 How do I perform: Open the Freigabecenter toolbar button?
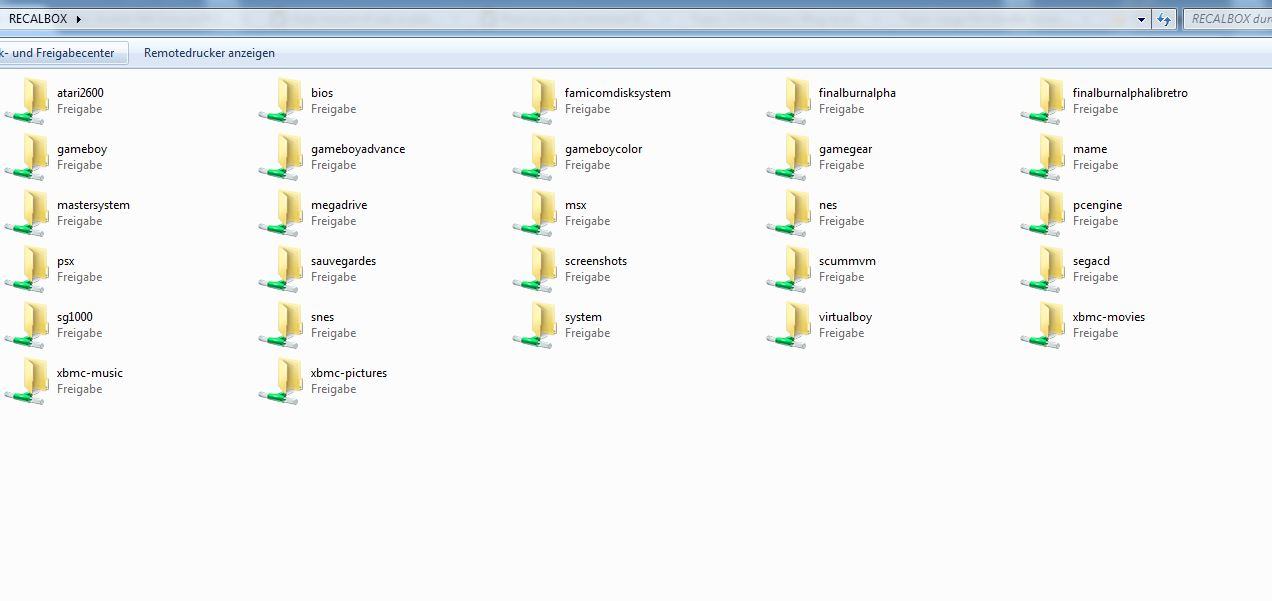coord(64,53)
